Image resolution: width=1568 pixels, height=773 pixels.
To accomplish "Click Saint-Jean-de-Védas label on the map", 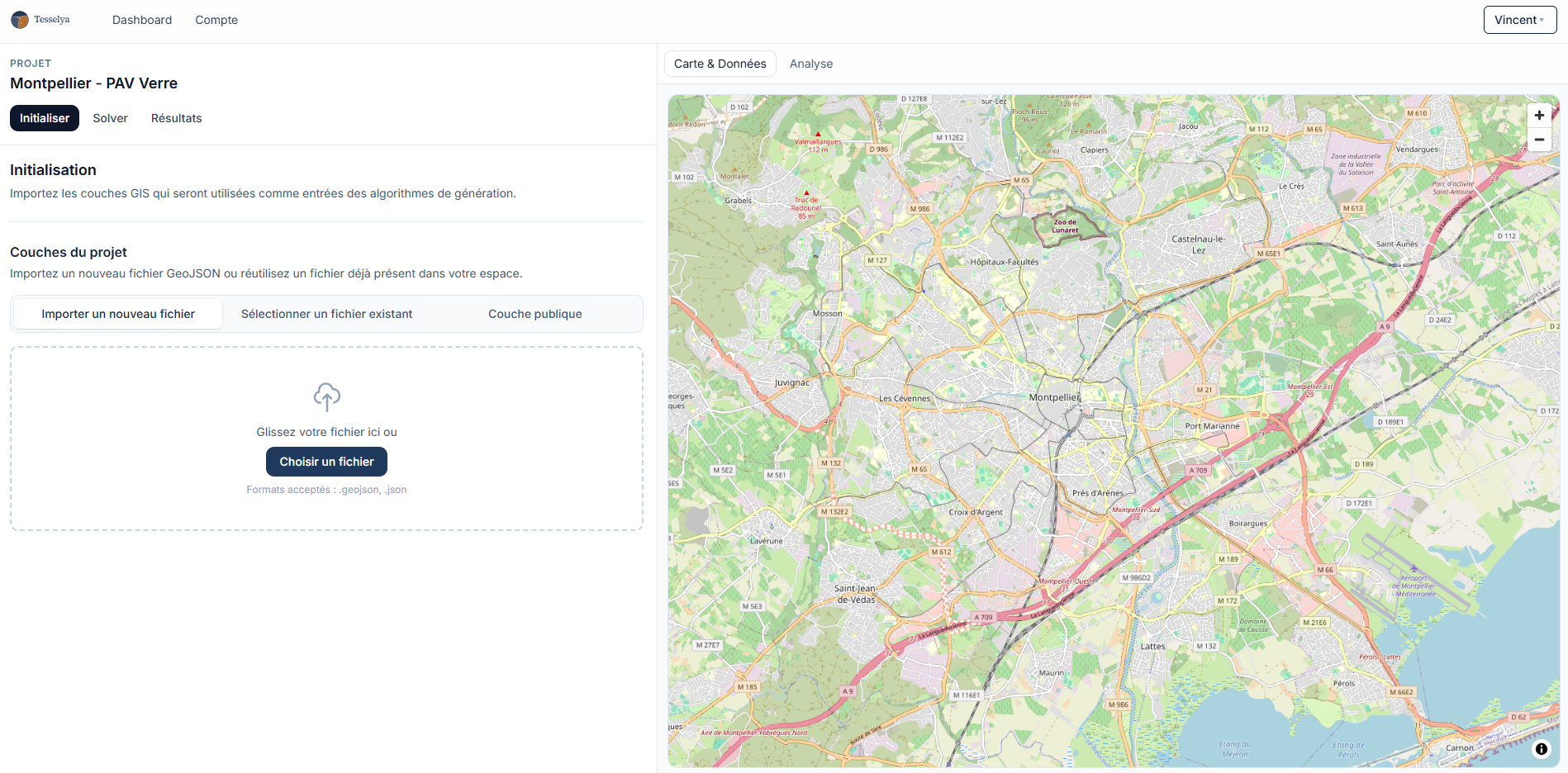I will pyautogui.click(x=855, y=594).
